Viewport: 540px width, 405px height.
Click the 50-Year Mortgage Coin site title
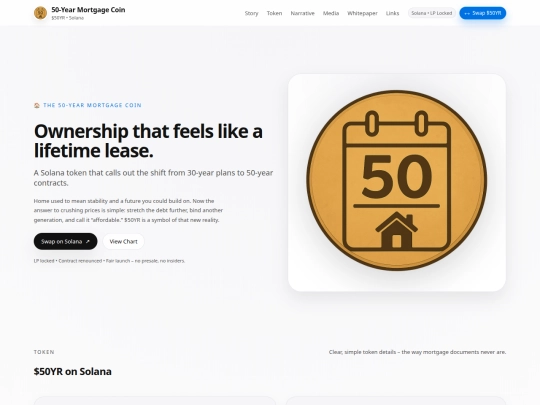tap(88, 10)
